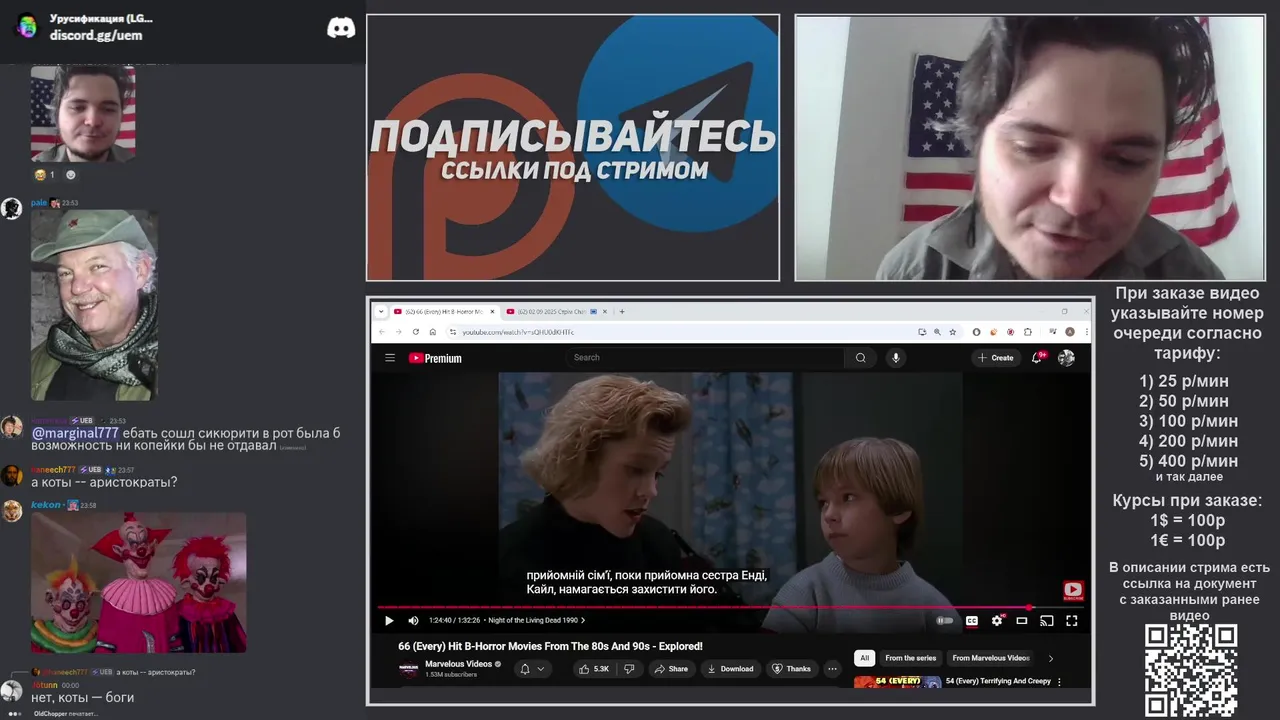Select the 'From the series' chip
1280x720 pixels.
coord(910,658)
